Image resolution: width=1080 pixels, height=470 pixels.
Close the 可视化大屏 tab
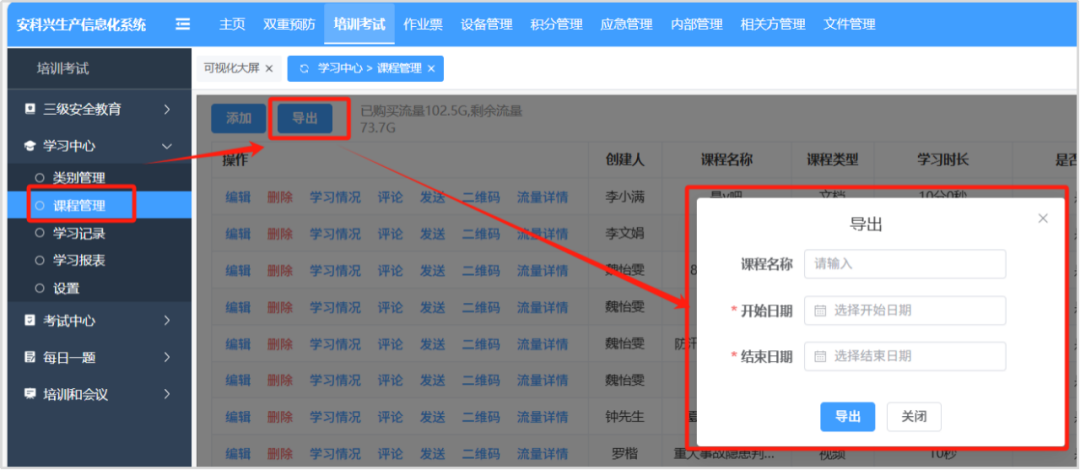[269, 68]
